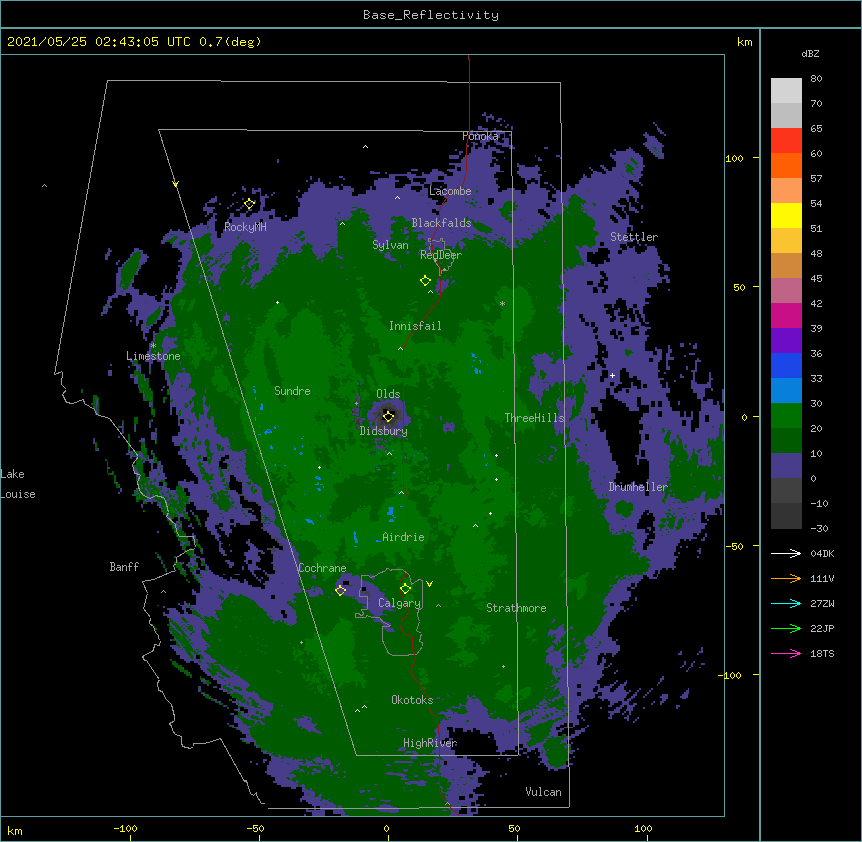Click the ThreeHills label

pyautogui.click(x=535, y=418)
